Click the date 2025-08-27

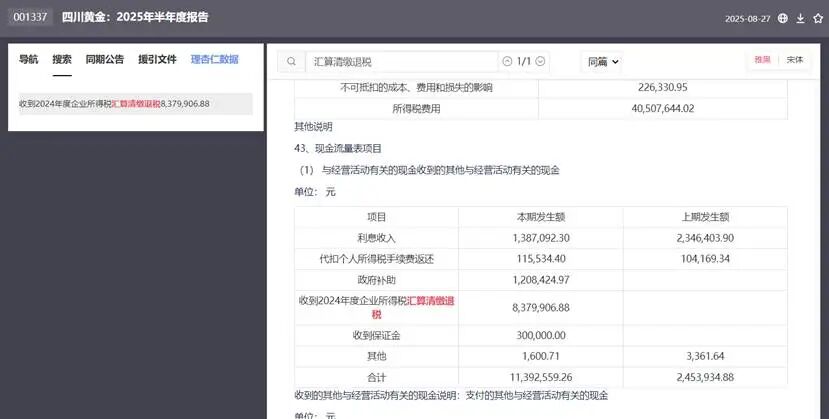pos(748,18)
